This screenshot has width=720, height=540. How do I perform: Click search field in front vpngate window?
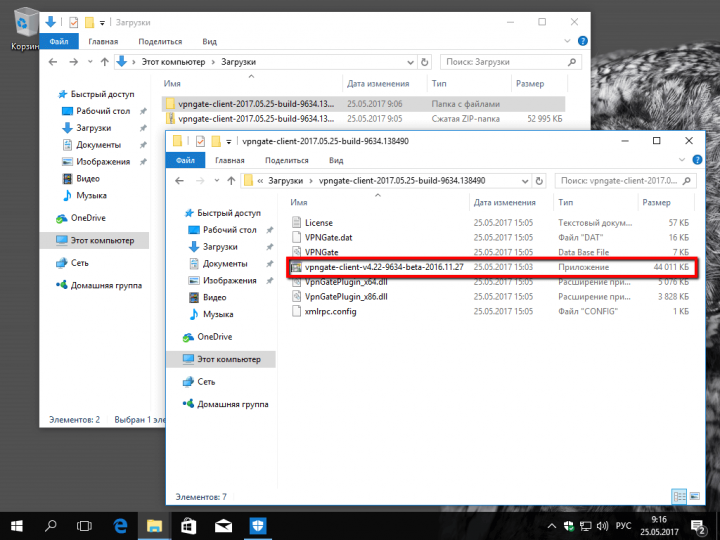pos(625,181)
